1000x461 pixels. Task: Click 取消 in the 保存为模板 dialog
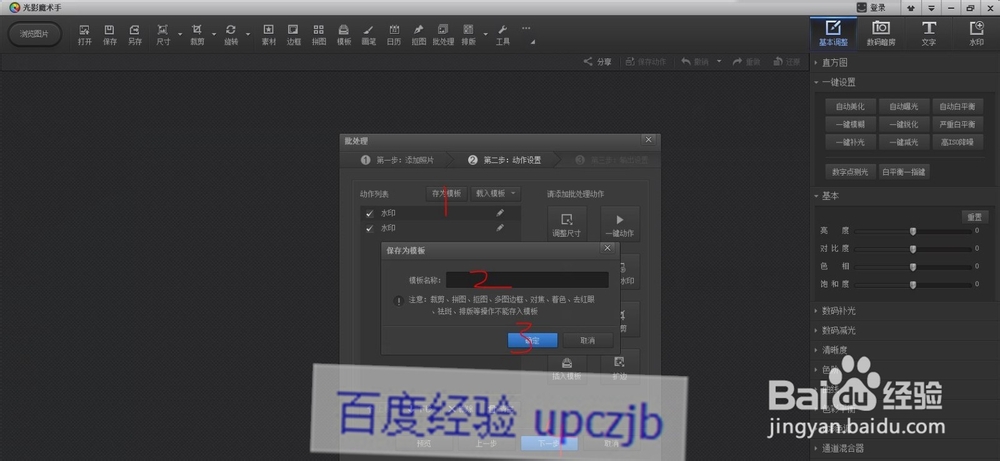coord(588,340)
